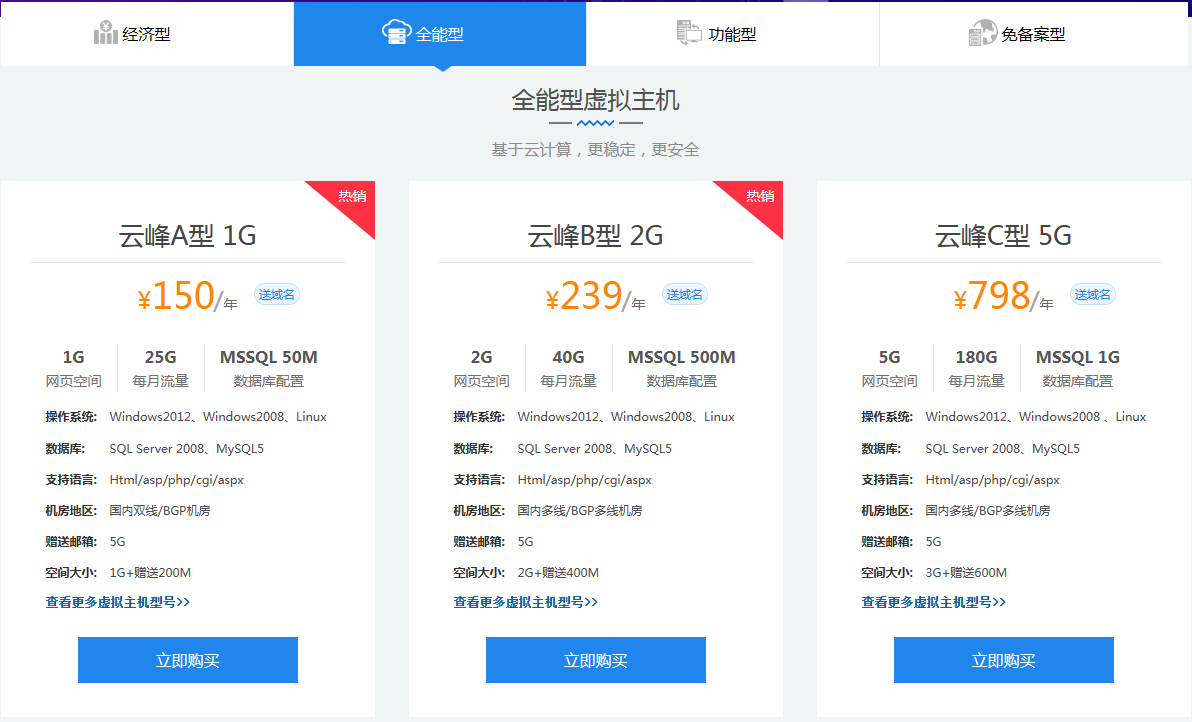Purchase 云峰C型 5G via 立即购买 button
This screenshot has height=722, width=1192.
[1003, 660]
